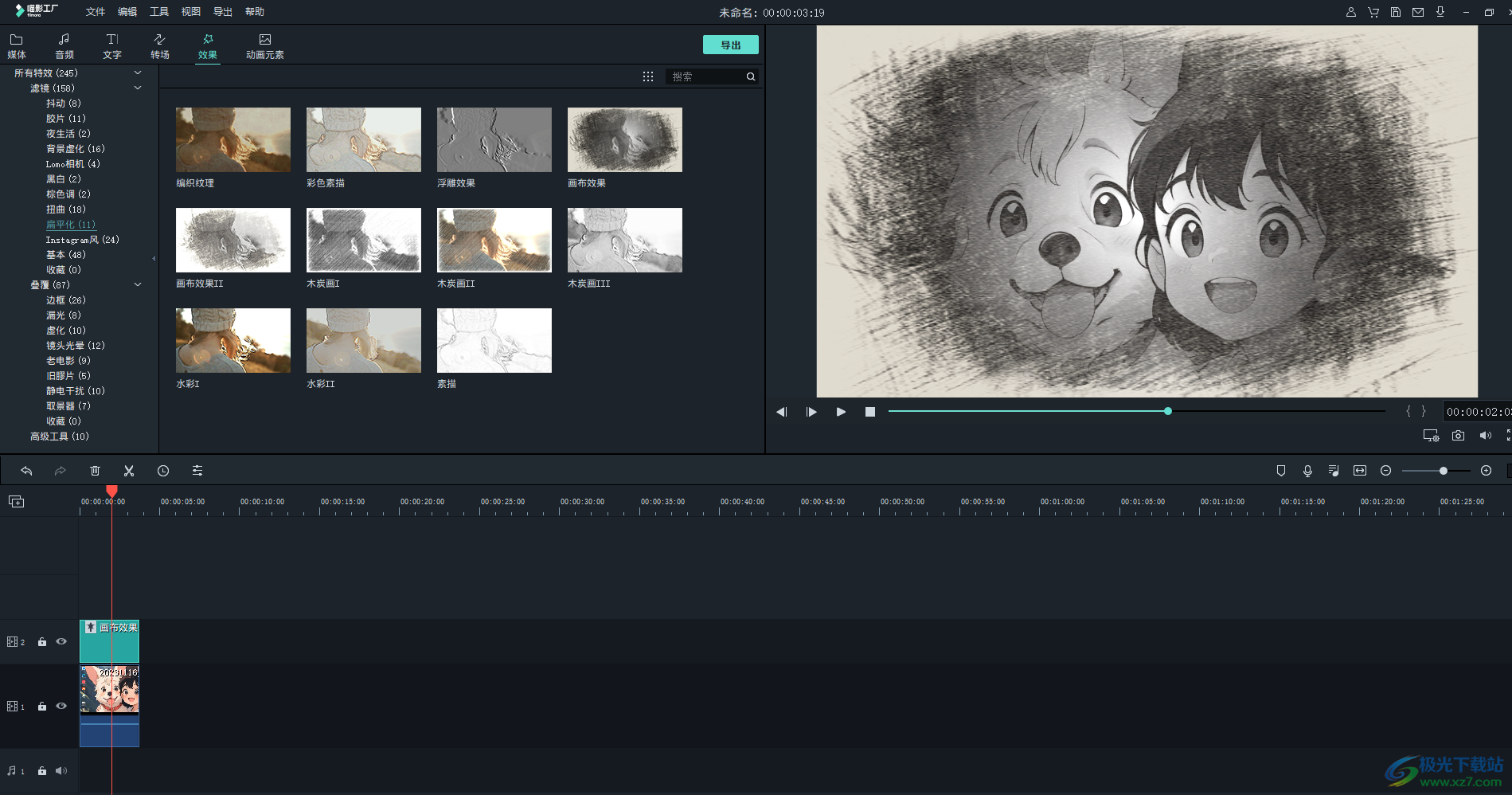The width and height of the screenshot is (1512, 795).
Task: Delete selected clip with trash icon
Action: pyautogui.click(x=95, y=471)
